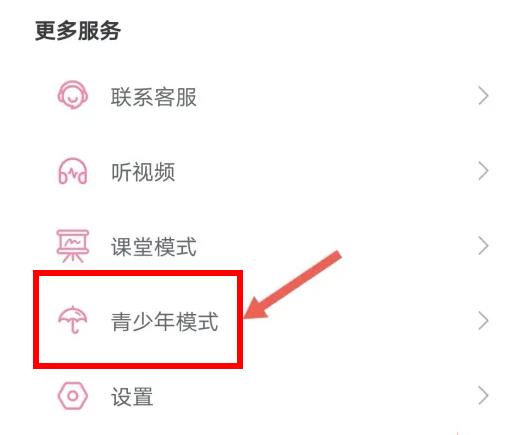
Task: Click the red arrow annotation's arrowhead
Action: pyautogui.click(x=256, y=308)
